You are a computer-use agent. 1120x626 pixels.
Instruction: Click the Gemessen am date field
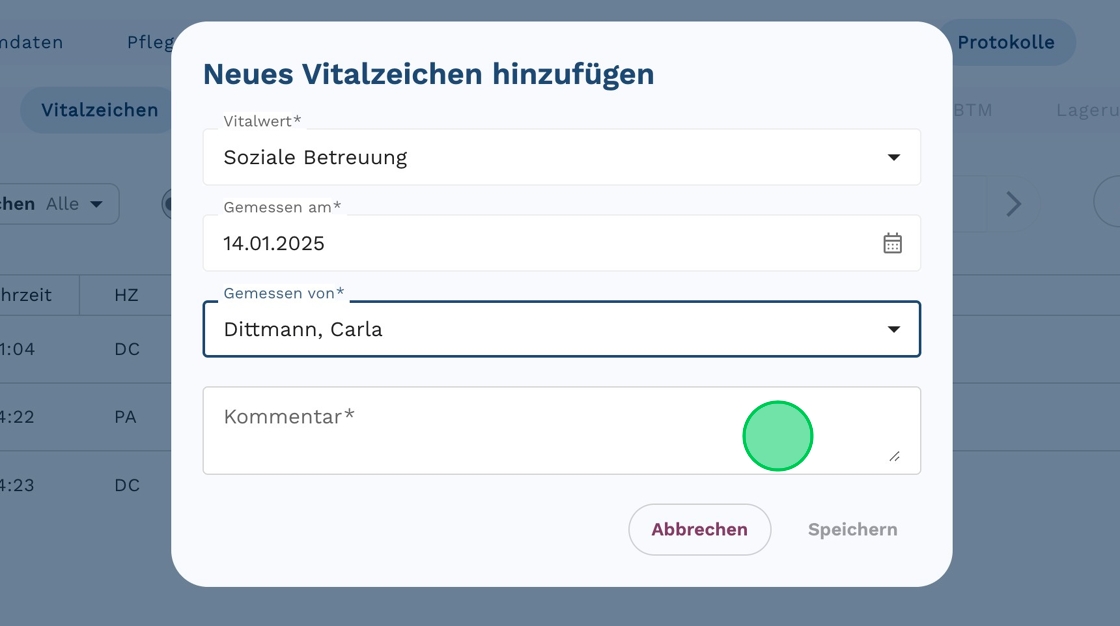coord(540,243)
